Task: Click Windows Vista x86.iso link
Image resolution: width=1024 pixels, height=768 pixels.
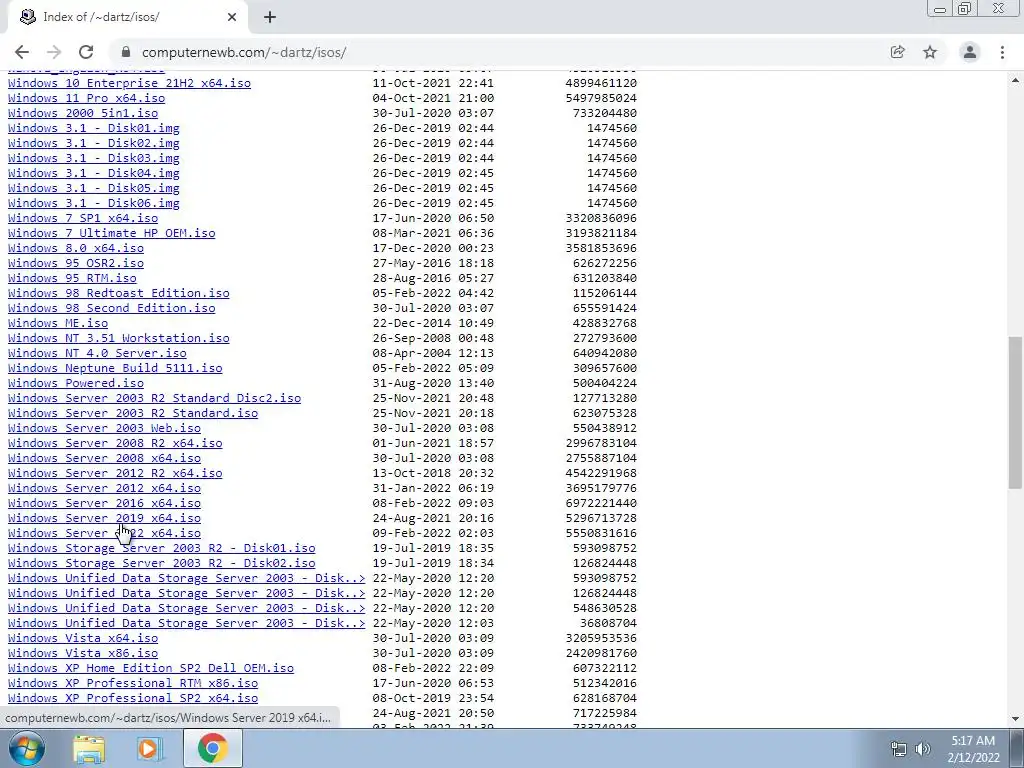Action: pyautogui.click(x=83, y=654)
